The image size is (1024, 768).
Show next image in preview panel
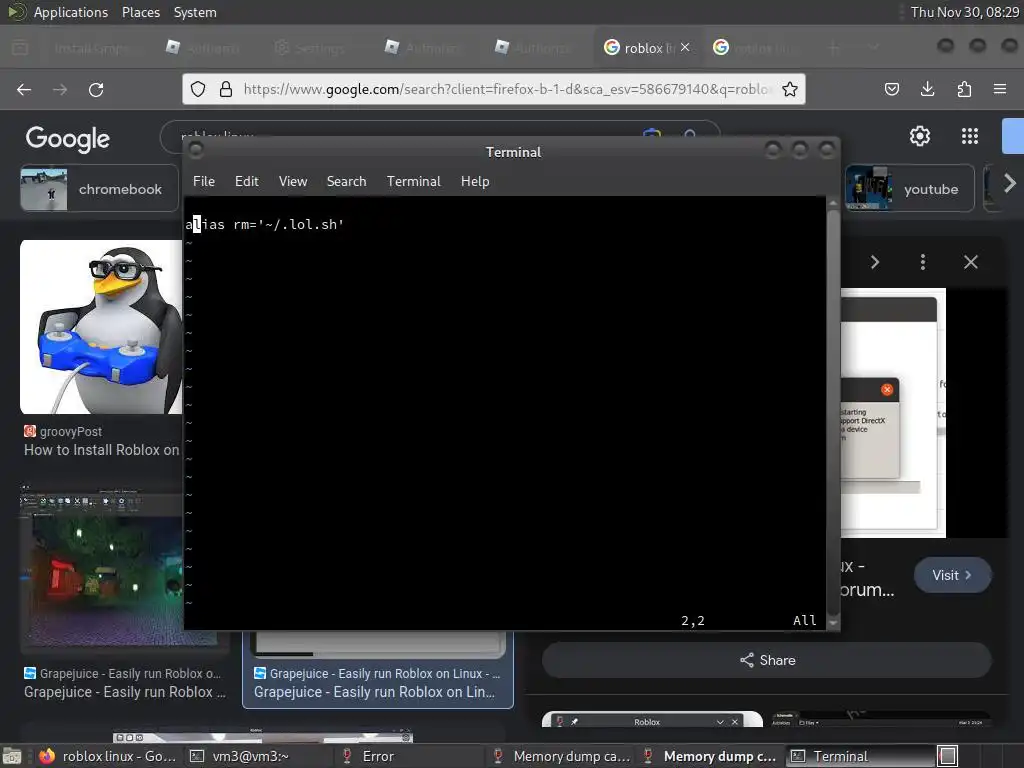(x=874, y=263)
